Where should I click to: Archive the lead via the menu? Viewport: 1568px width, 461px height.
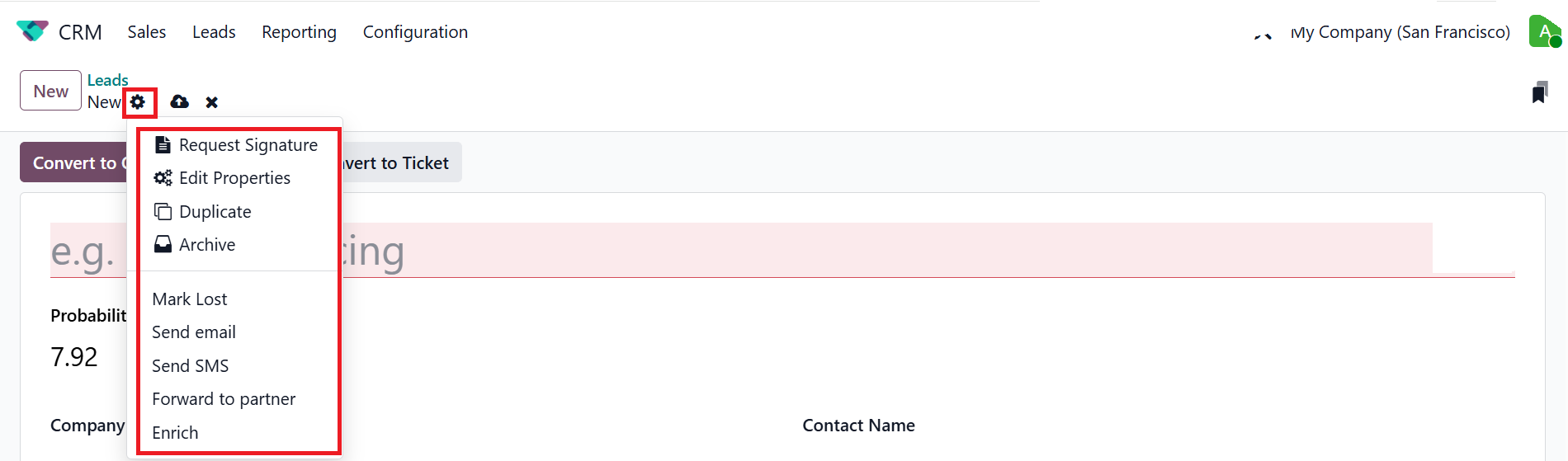pyautogui.click(x=206, y=245)
